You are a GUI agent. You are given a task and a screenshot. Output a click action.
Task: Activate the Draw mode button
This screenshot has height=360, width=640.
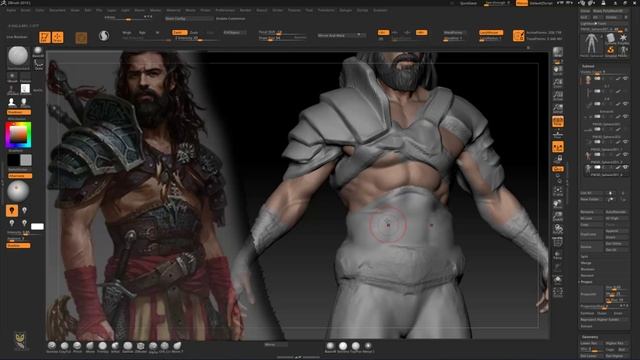click(58, 37)
